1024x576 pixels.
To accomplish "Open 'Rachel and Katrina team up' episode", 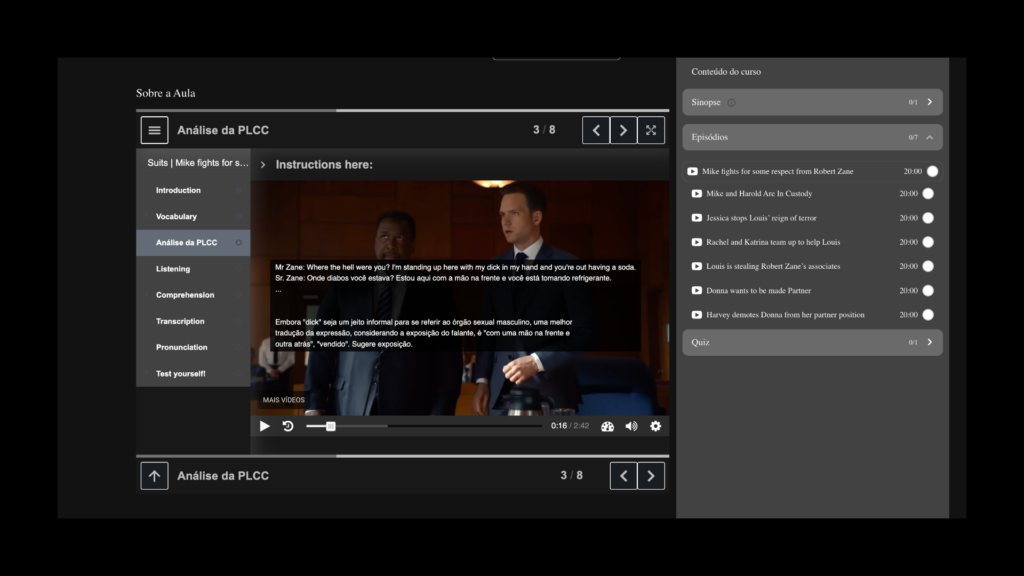I will point(772,242).
